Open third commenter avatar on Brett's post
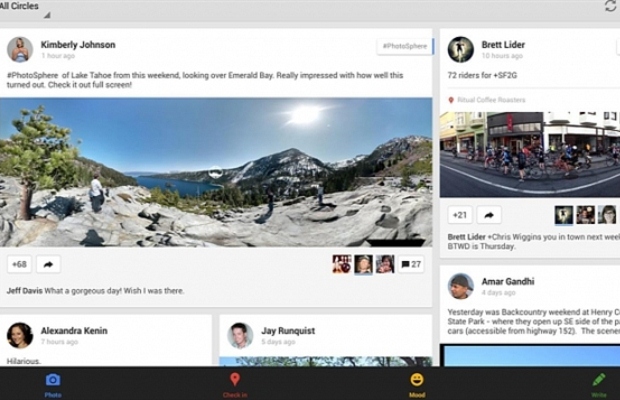Viewport: 620px width, 400px height. tap(607, 215)
